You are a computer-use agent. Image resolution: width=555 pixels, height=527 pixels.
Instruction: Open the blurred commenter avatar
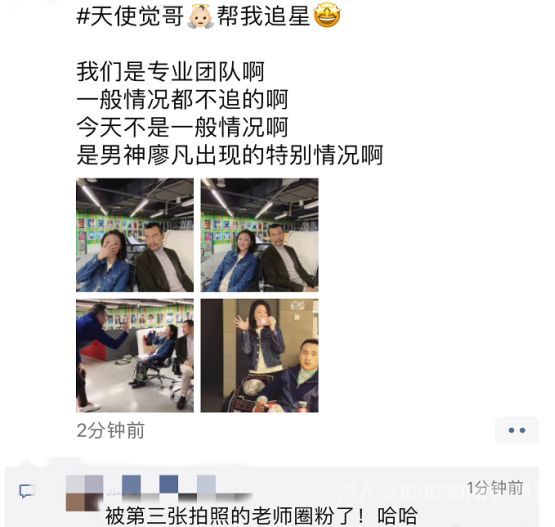coord(84,493)
